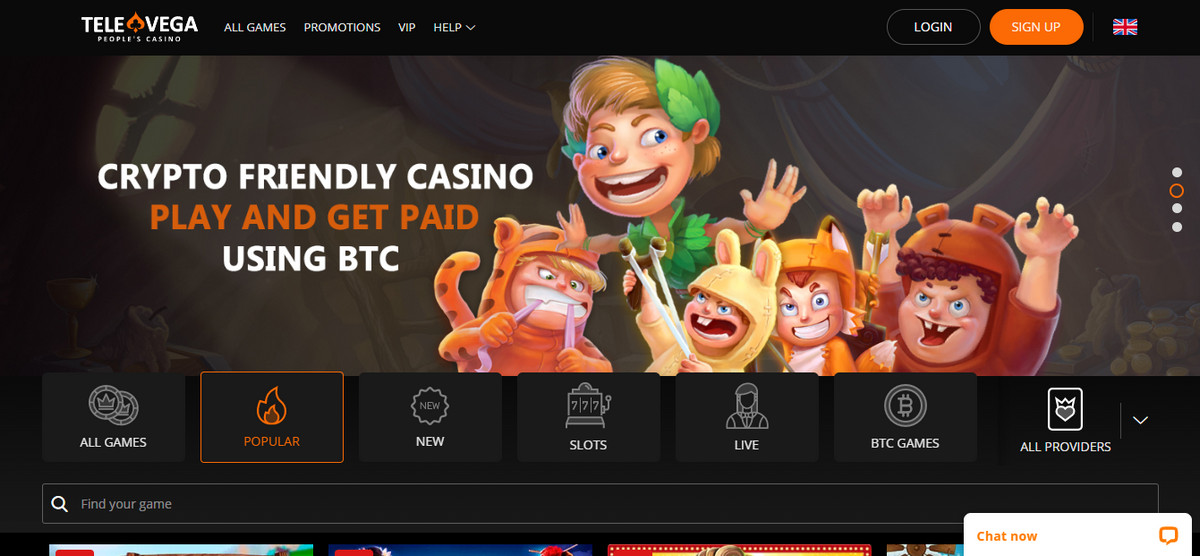
Task: Switch to the first banner slide dot
Action: point(1177,172)
